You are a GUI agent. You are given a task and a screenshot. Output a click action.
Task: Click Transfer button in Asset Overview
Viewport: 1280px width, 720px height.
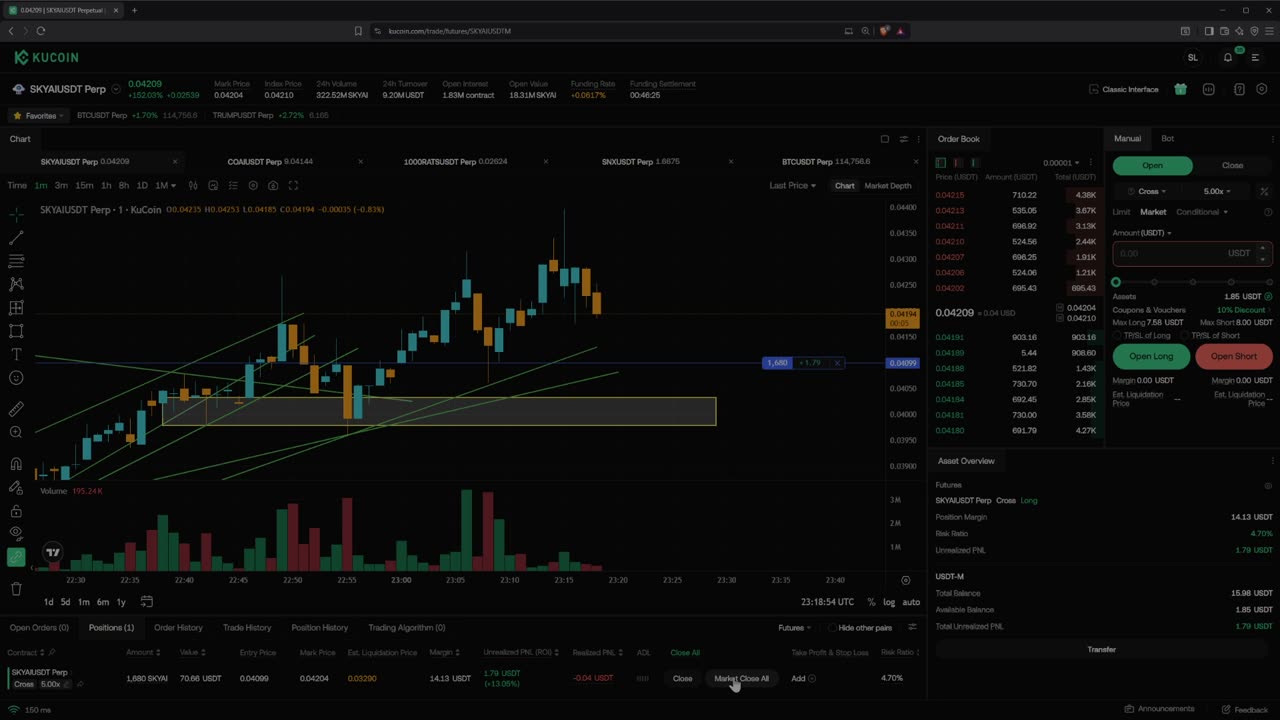[x=1101, y=650]
